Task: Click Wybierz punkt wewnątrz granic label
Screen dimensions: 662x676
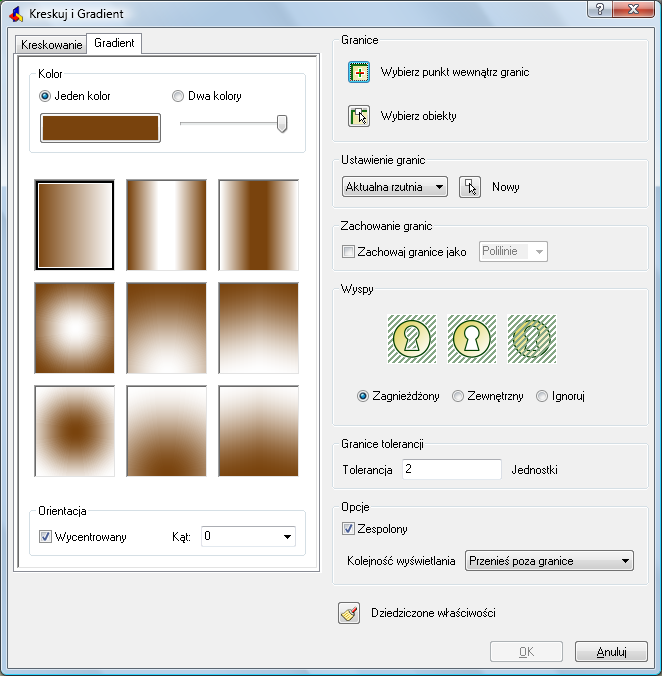Action: [455, 72]
